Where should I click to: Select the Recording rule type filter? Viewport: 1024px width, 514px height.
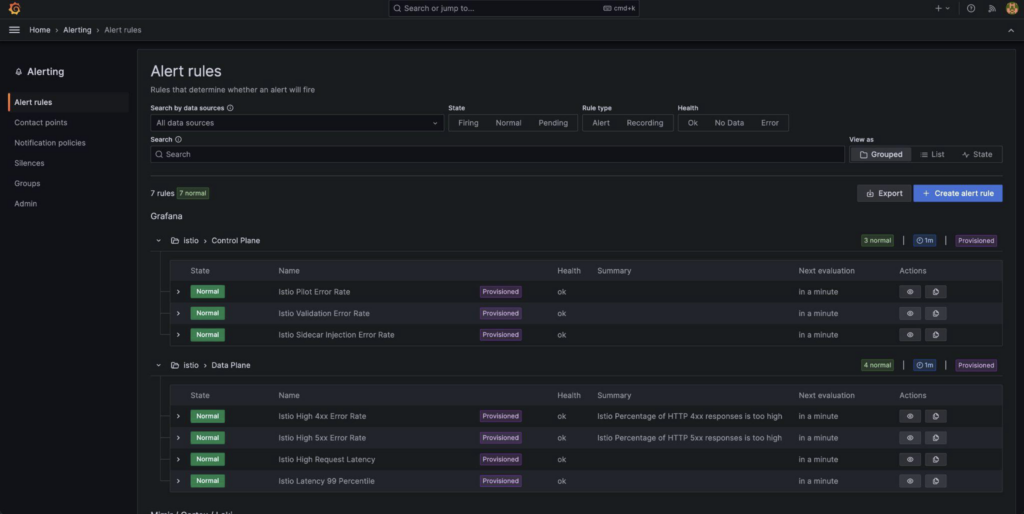click(x=644, y=123)
